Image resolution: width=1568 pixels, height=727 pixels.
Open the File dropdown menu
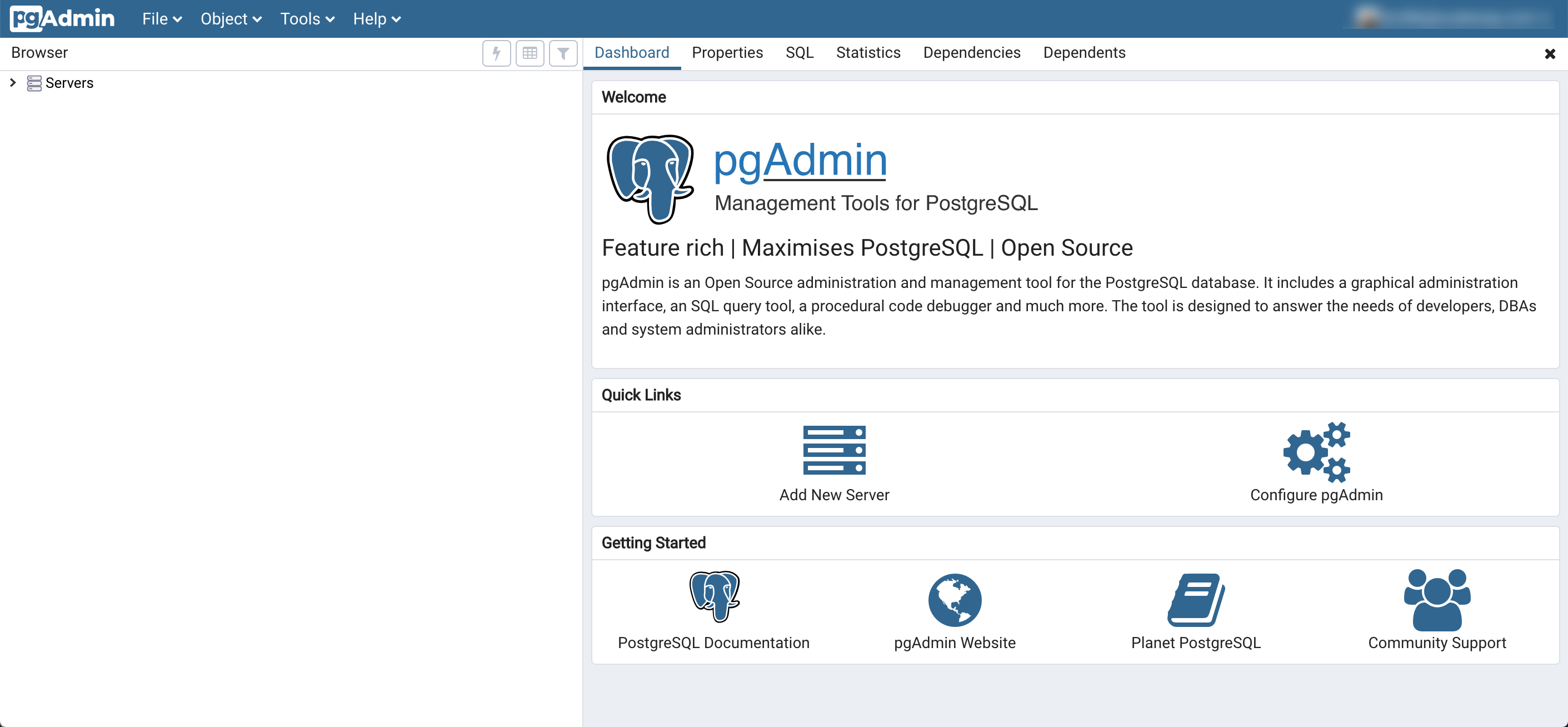[x=162, y=19]
